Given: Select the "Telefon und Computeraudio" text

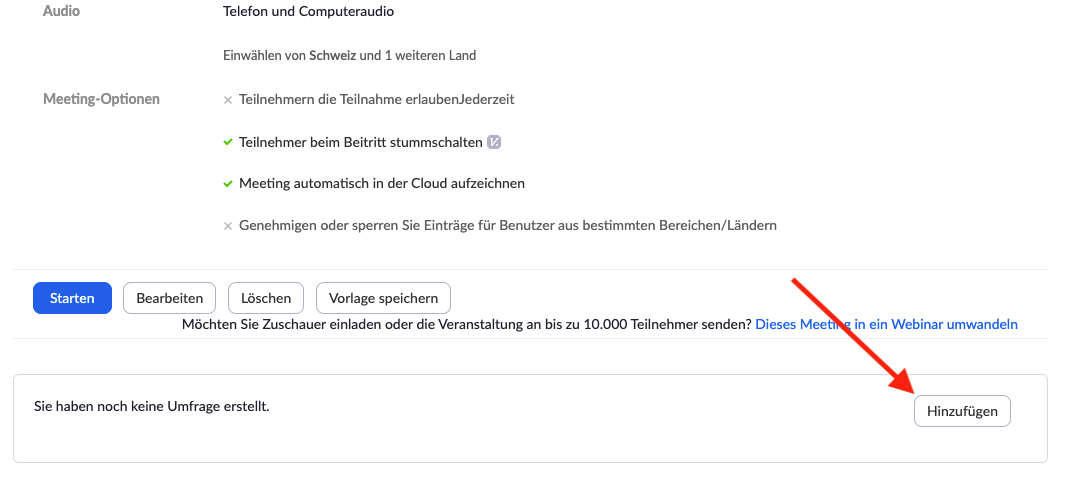Looking at the screenshot, I should click(x=309, y=12).
